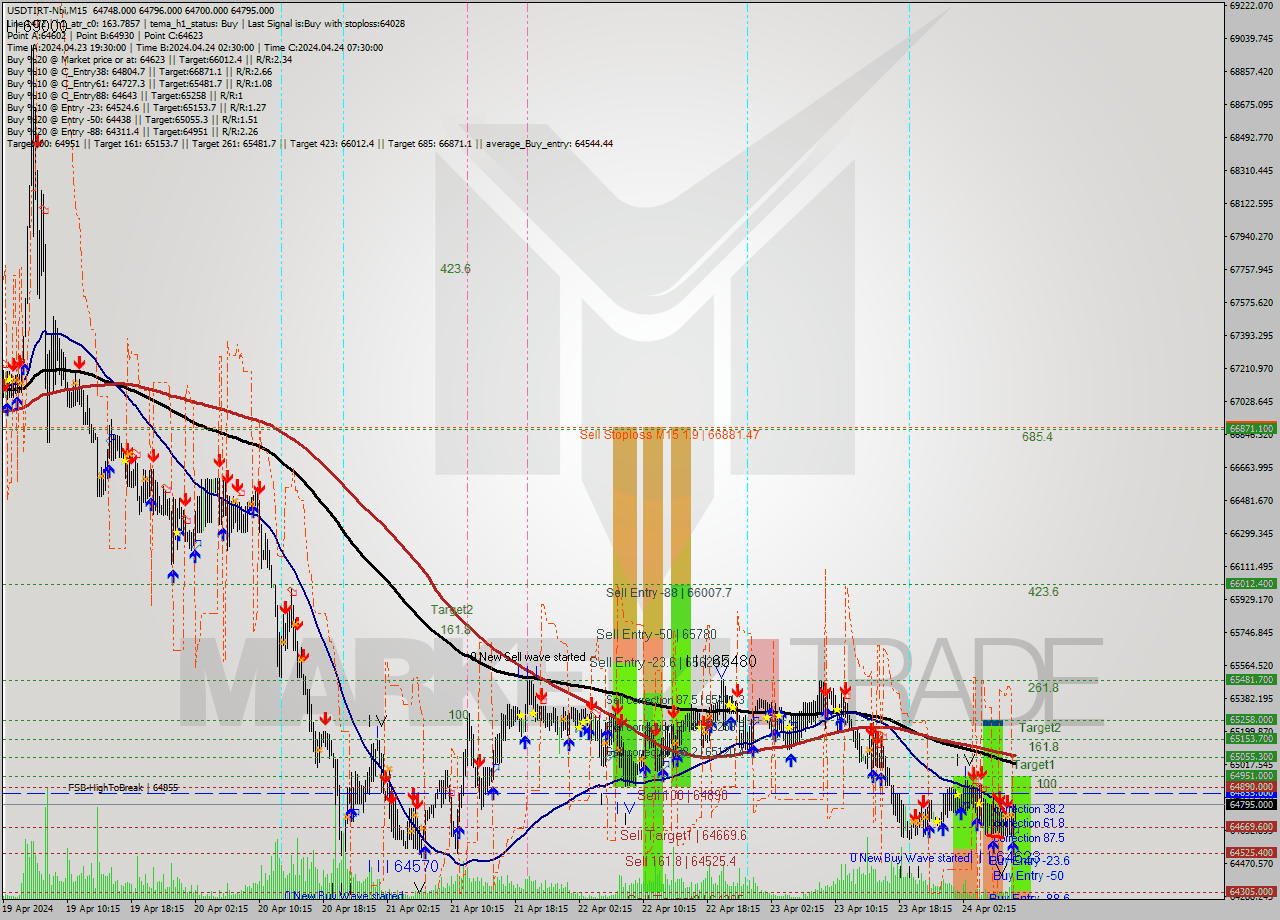The image size is (1280, 920).
Task: Select the '23 Apr 18:15' time axis label
Action: (x=926, y=910)
